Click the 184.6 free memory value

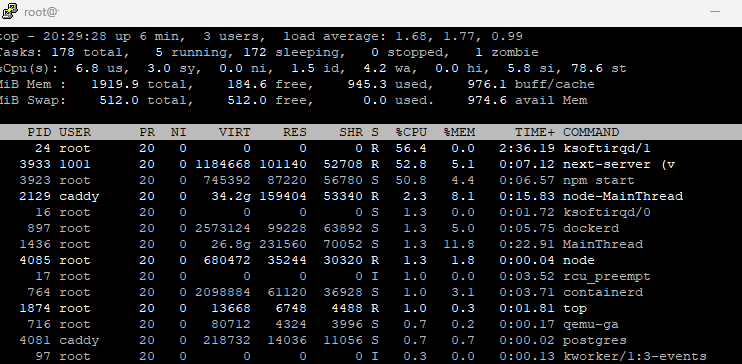(247, 84)
